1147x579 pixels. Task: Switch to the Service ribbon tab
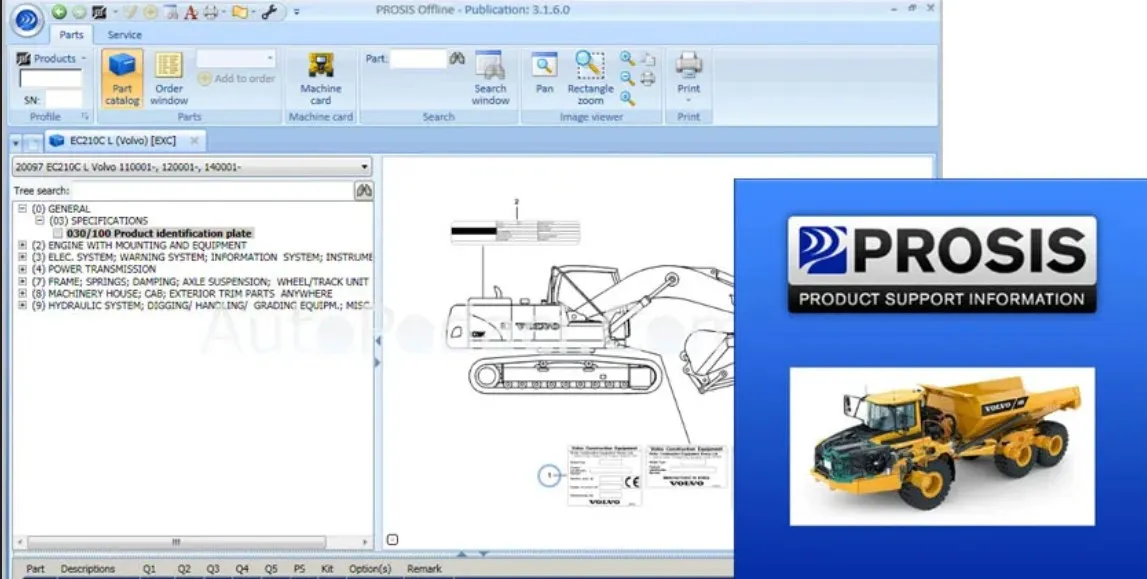pos(124,34)
